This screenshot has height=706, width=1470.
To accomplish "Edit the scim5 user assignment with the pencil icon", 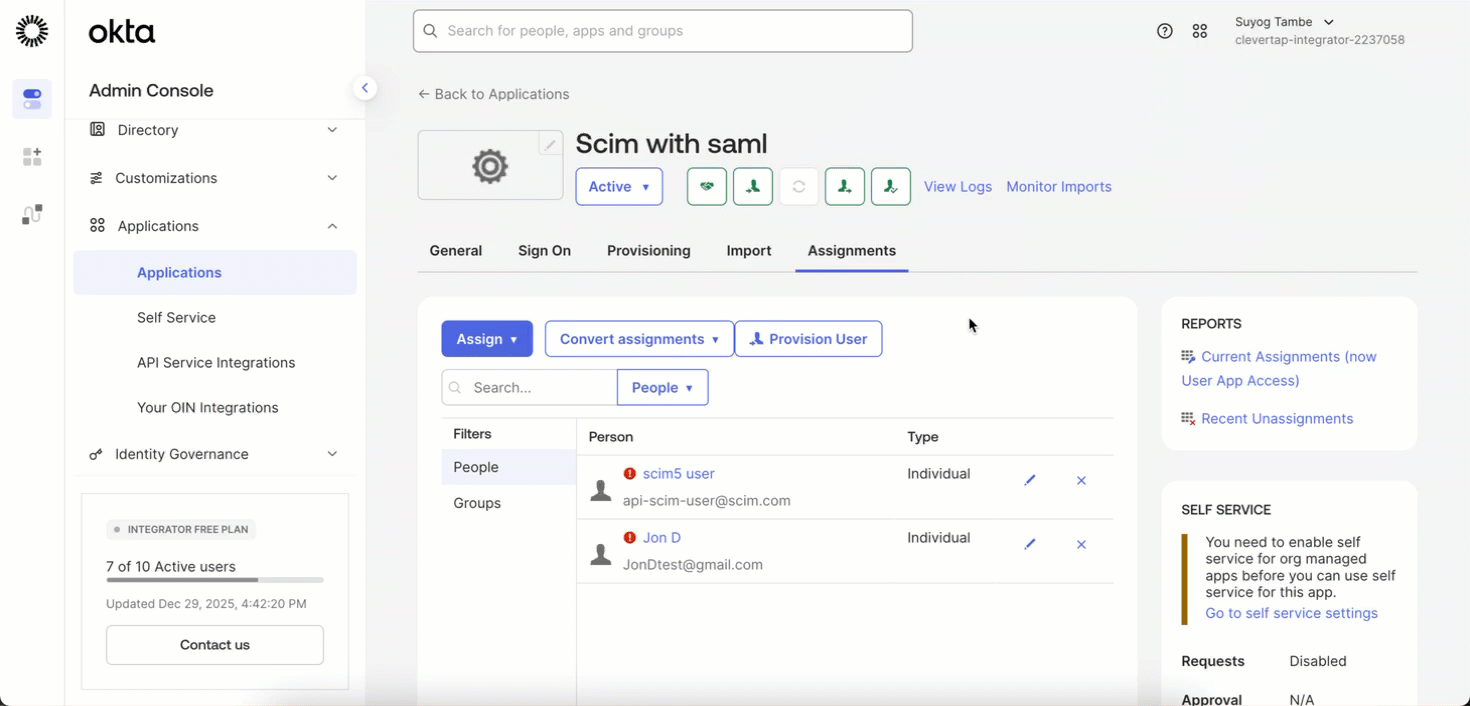I will point(1030,480).
